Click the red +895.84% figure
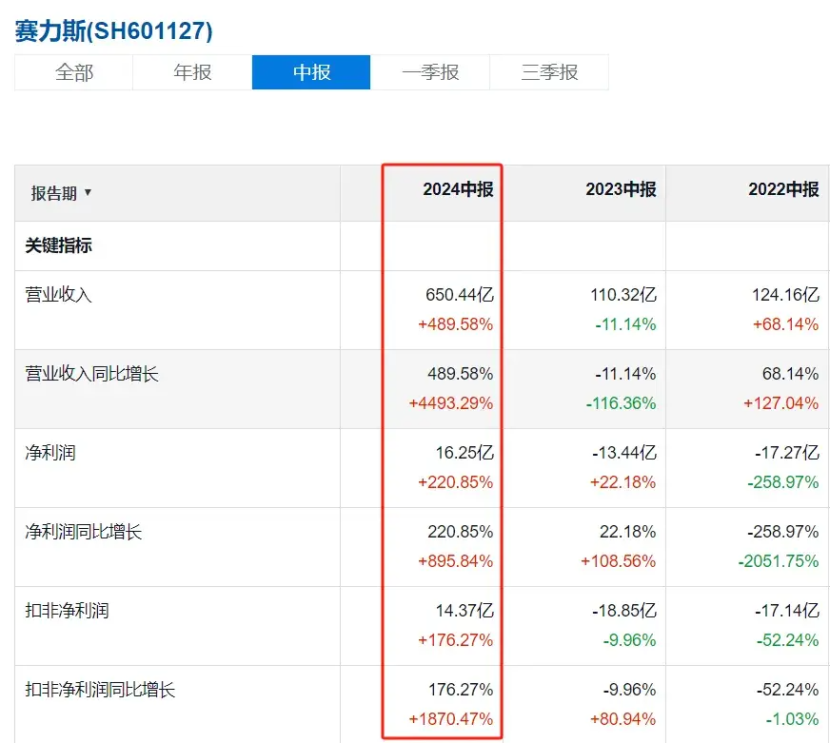830x743 pixels. [456, 561]
